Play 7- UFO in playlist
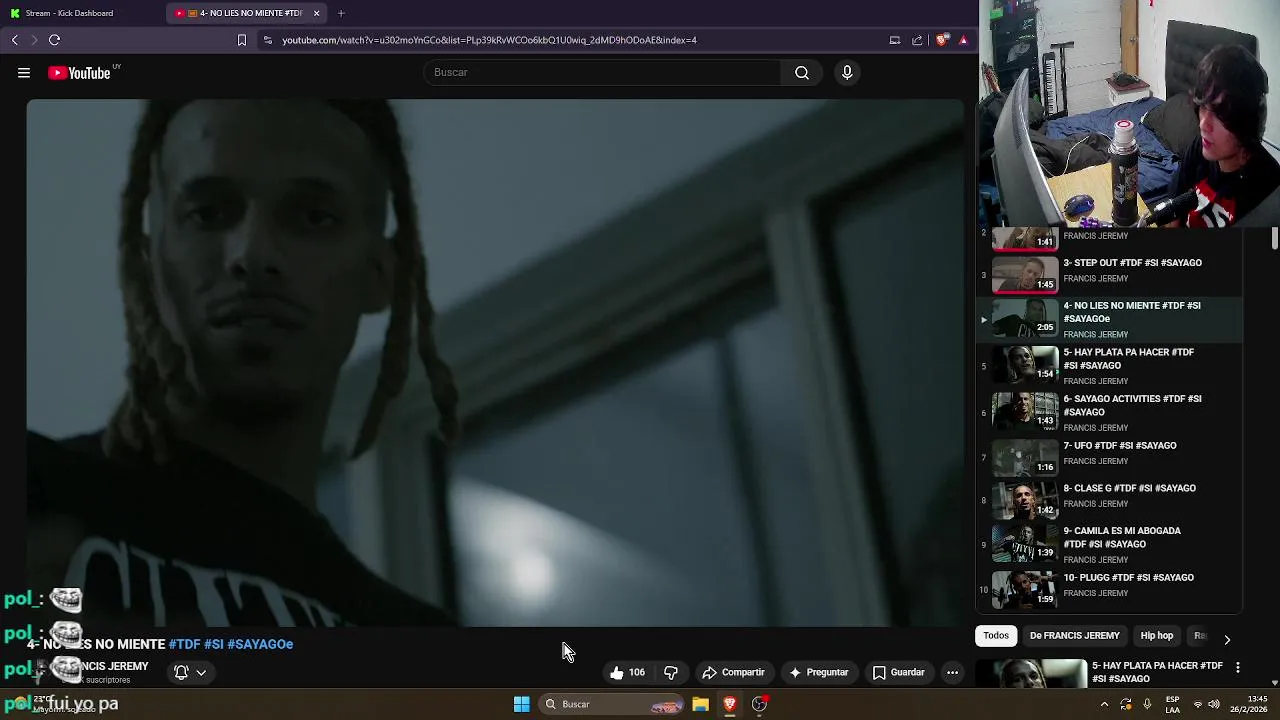The image size is (1280, 720). (x=1108, y=456)
